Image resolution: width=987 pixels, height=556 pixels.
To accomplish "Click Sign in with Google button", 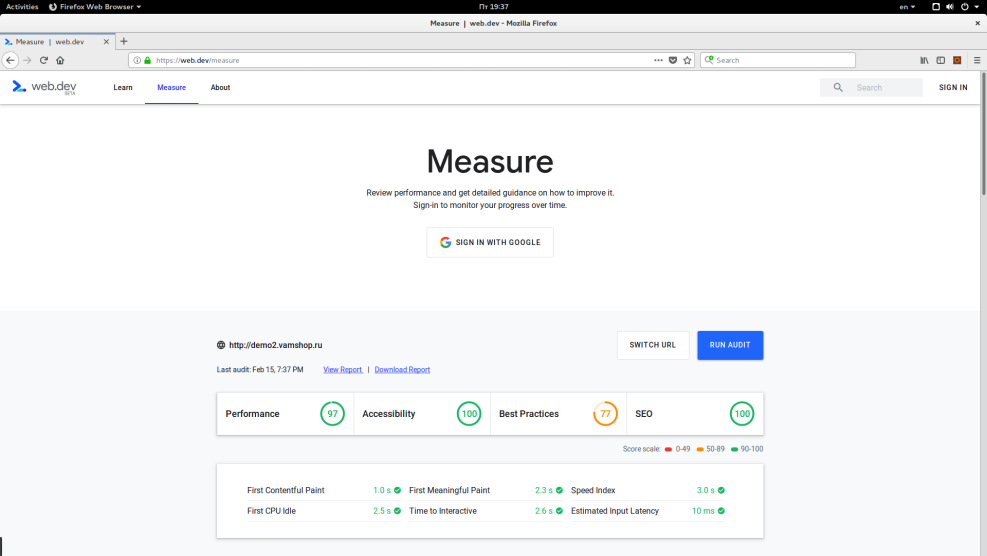I will pyautogui.click(x=490, y=242).
